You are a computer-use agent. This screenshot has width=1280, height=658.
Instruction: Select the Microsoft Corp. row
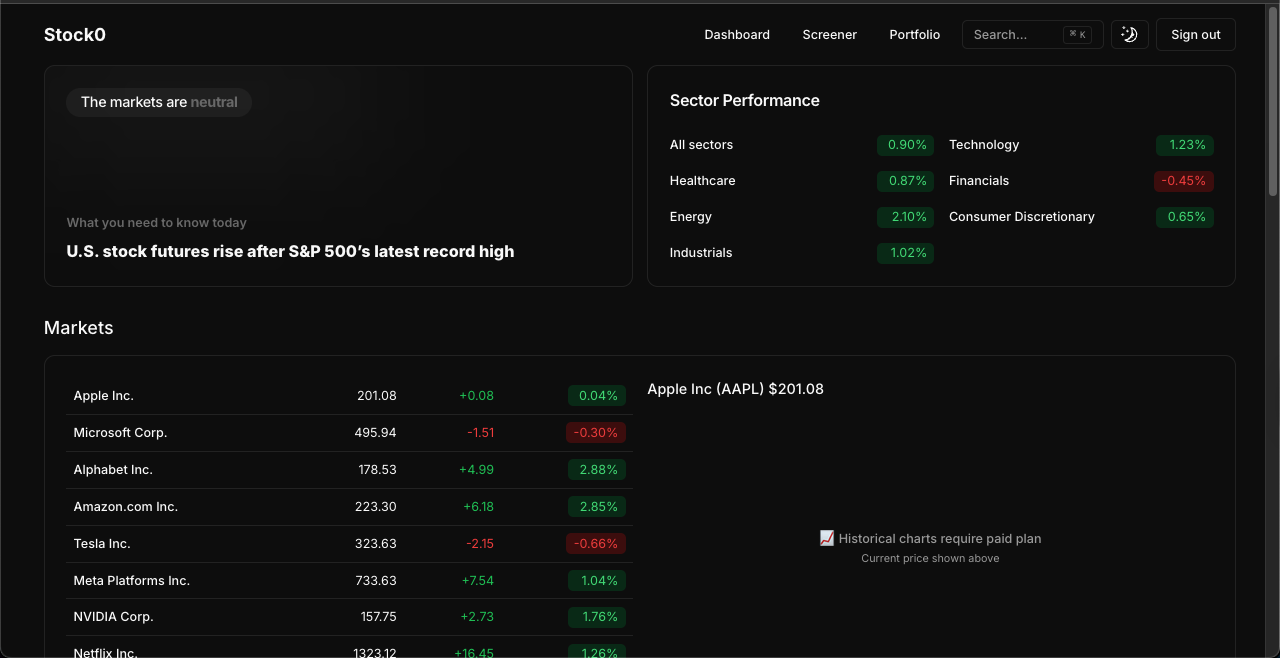tap(349, 433)
